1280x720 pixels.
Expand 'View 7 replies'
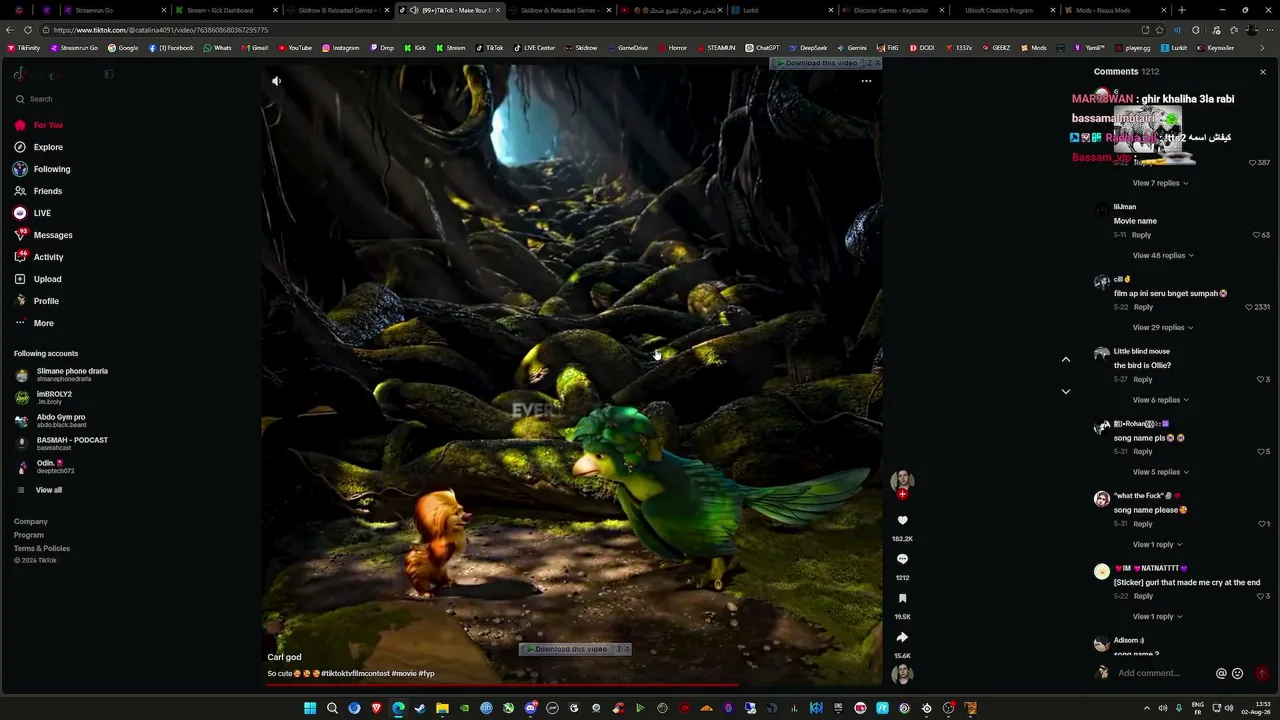click(x=1161, y=183)
